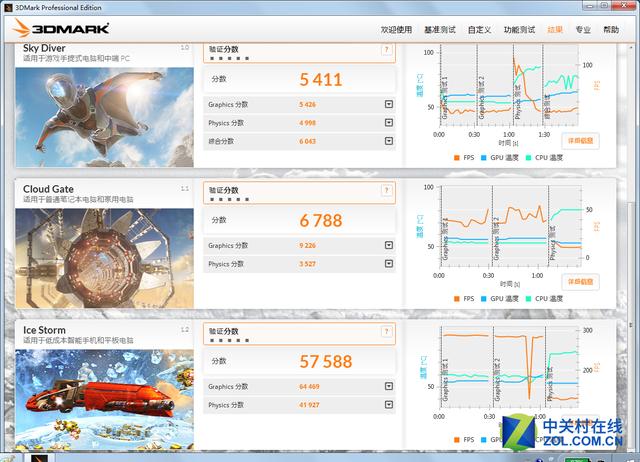Viewport: 640px width, 462px height.
Task: Click the Ice Storm score 57 588
Action: [x=326, y=362]
